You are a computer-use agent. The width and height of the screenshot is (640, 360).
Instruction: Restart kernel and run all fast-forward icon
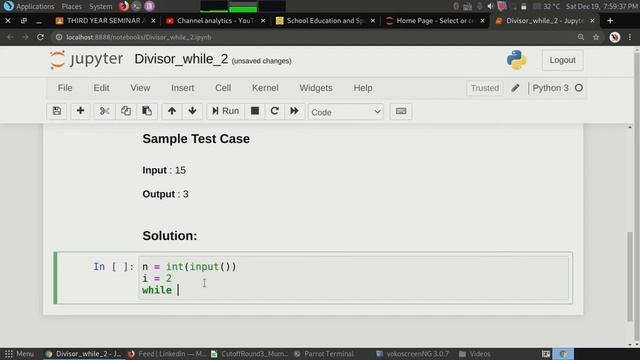coord(294,111)
